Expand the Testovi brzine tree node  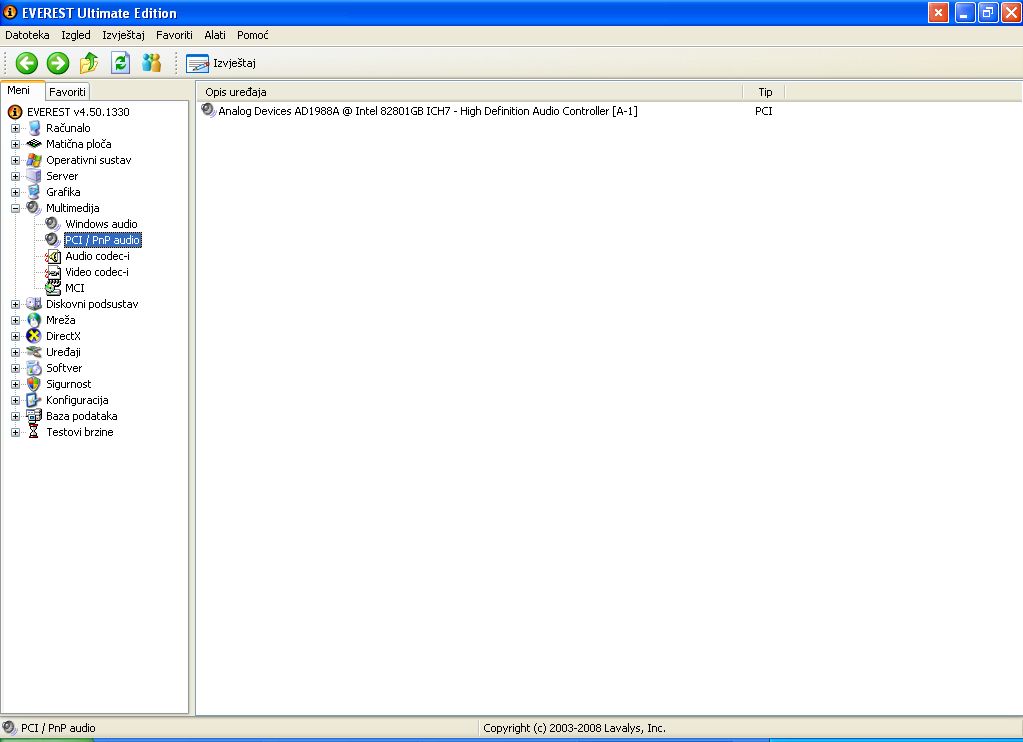(x=16, y=432)
